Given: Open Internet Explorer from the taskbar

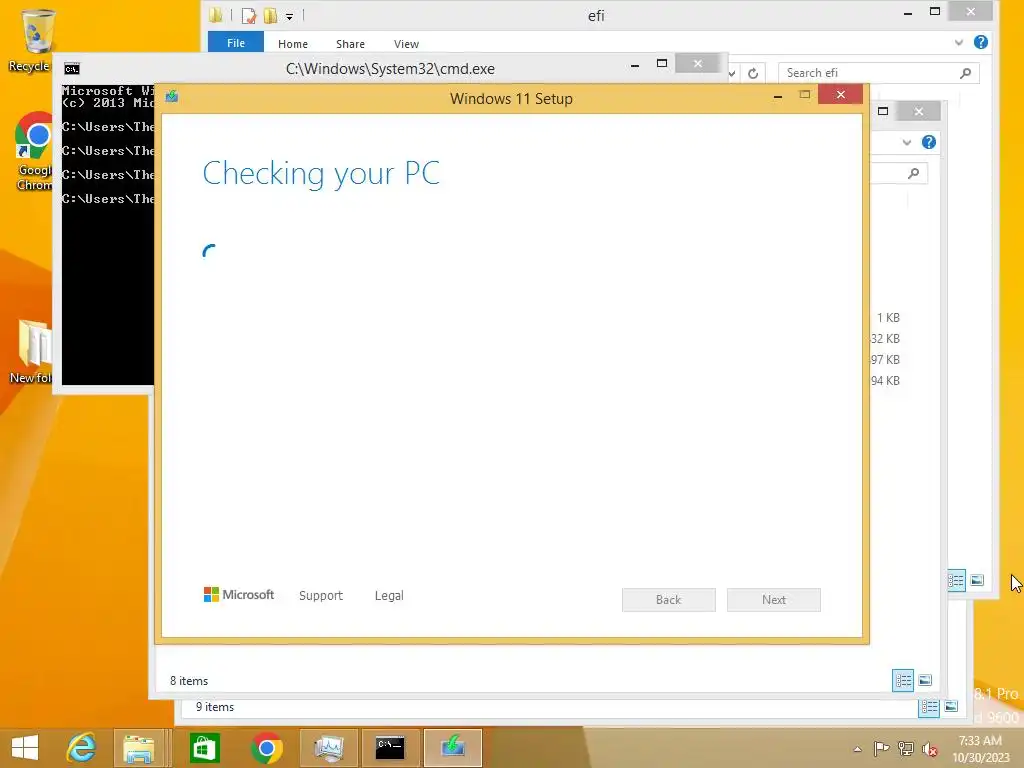Looking at the screenshot, I should pyautogui.click(x=81, y=748).
